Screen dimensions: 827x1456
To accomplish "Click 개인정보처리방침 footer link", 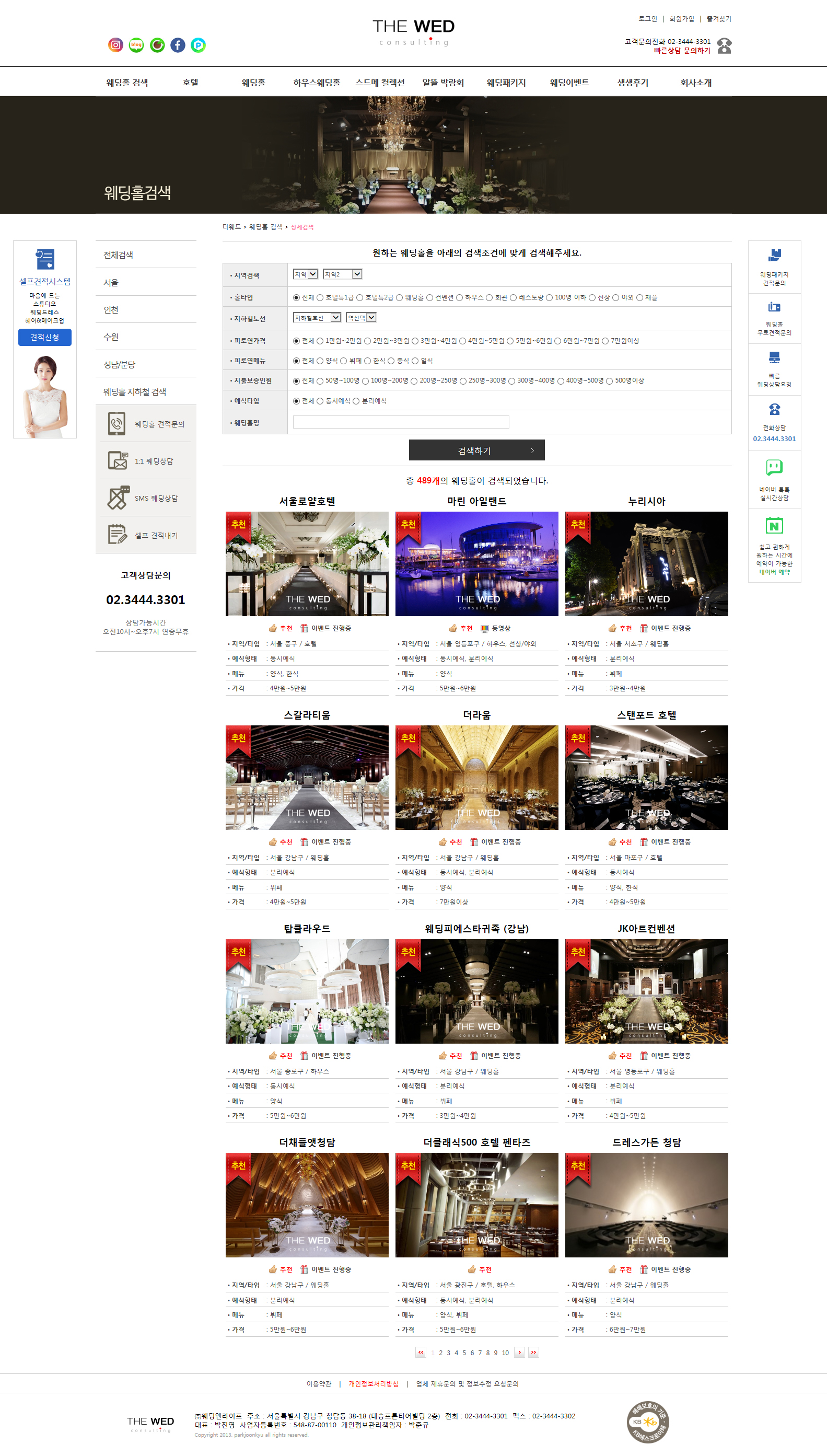I will (373, 1384).
